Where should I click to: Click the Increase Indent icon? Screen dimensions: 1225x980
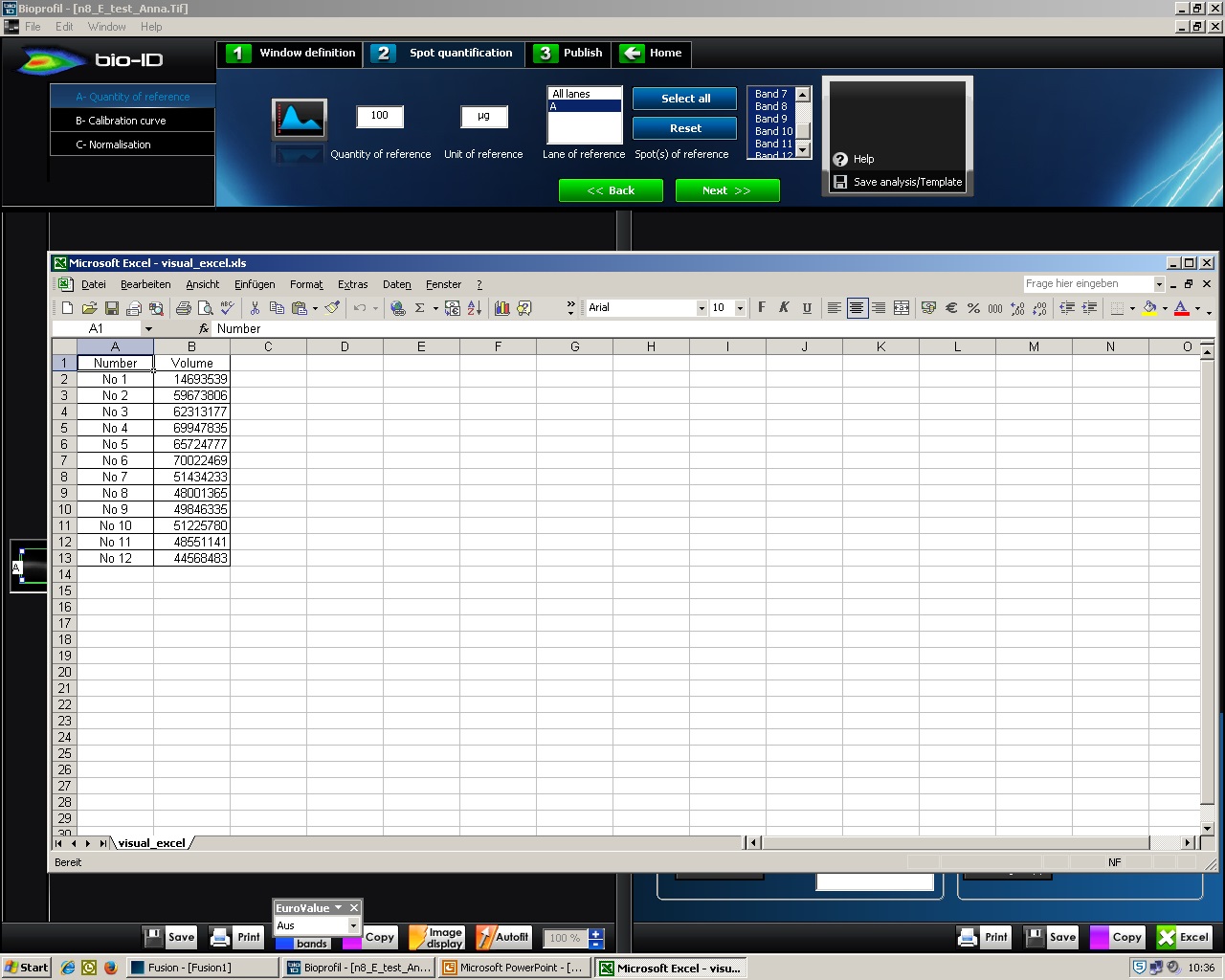click(x=1089, y=308)
